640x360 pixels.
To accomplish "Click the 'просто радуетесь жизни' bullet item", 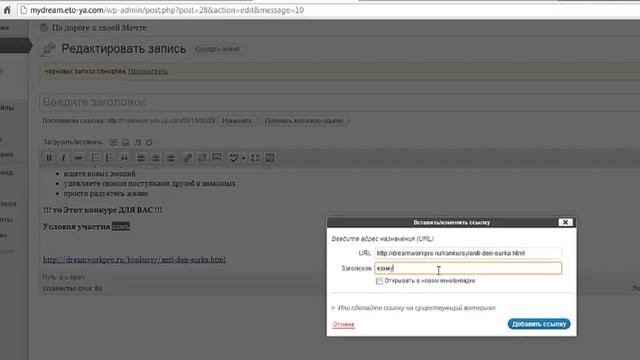I will (x=106, y=193).
